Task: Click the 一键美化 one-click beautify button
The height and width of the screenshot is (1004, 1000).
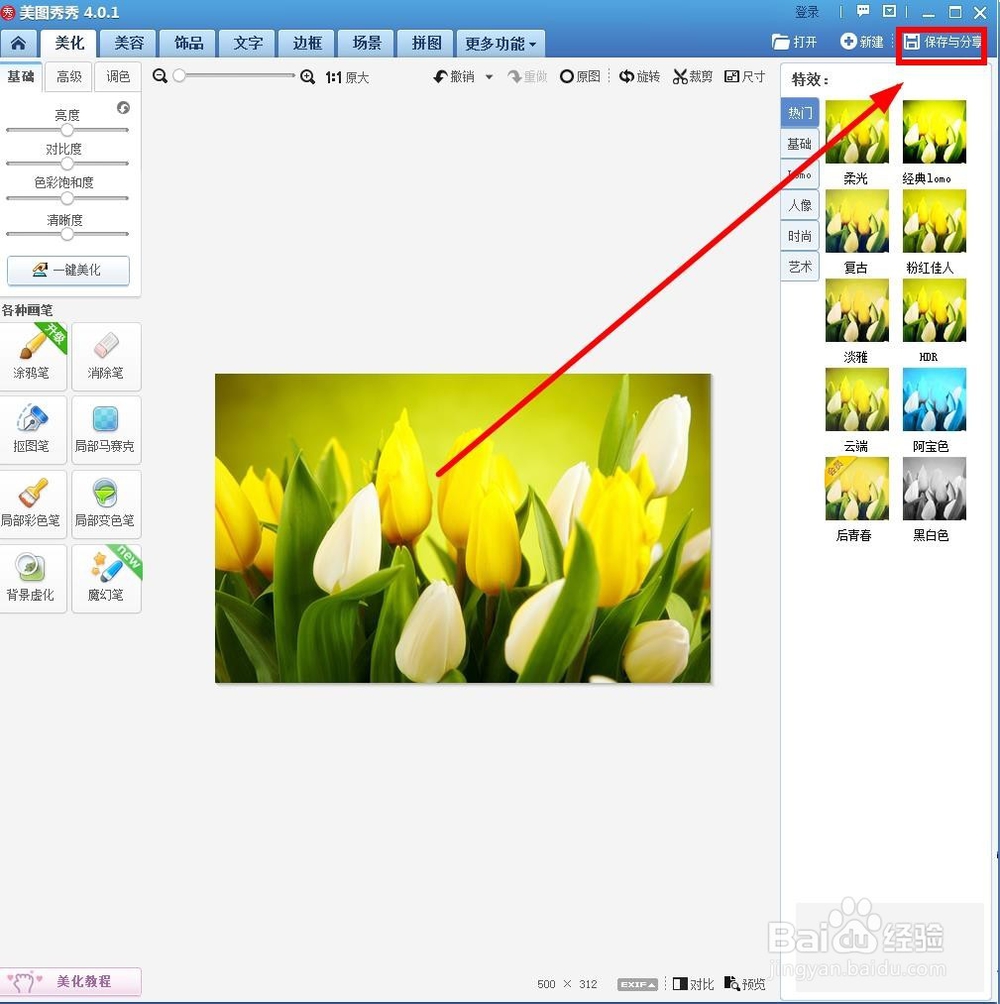Action: [68, 270]
